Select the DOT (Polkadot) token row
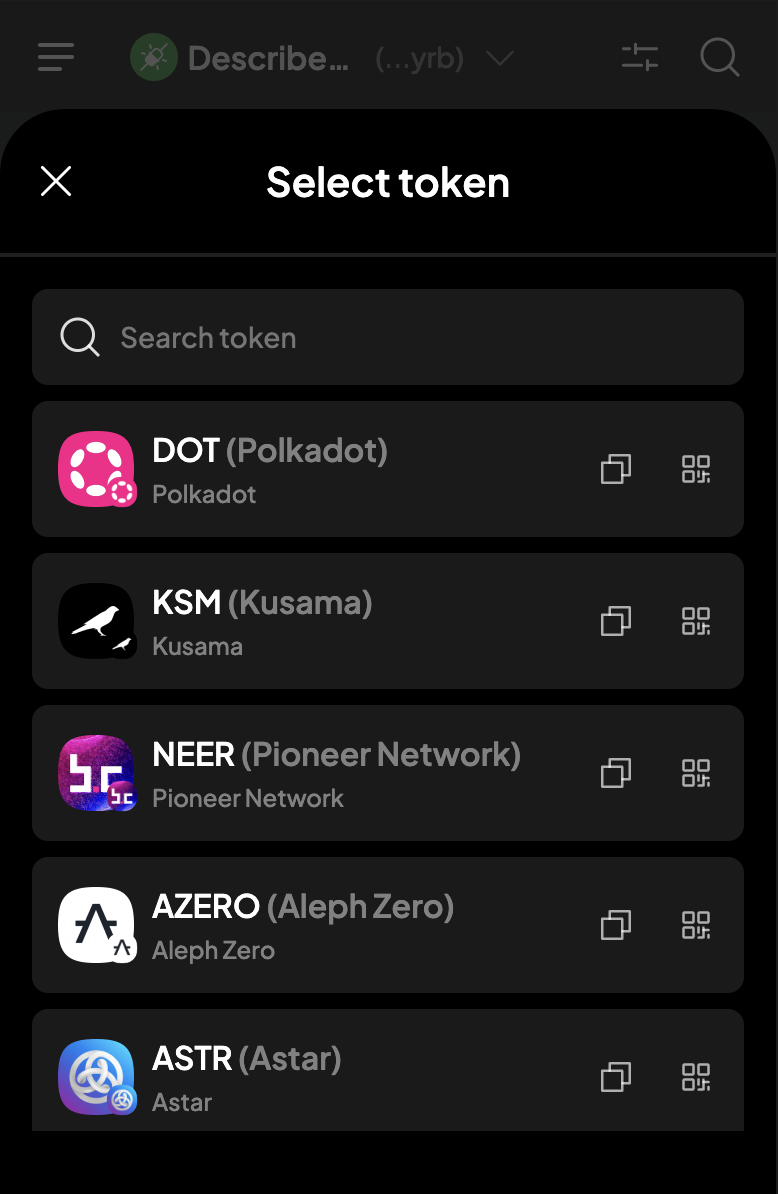 (387, 469)
